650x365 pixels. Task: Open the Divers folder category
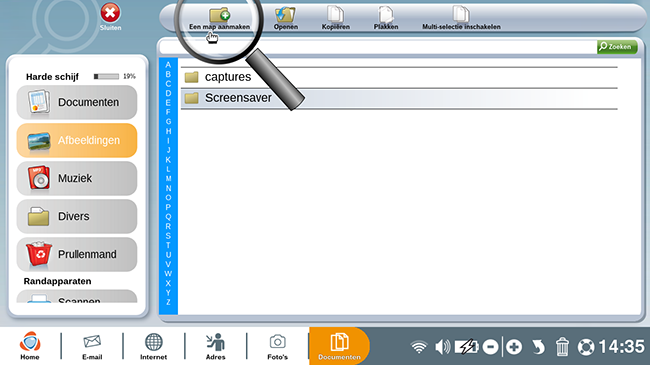click(x=77, y=217)
